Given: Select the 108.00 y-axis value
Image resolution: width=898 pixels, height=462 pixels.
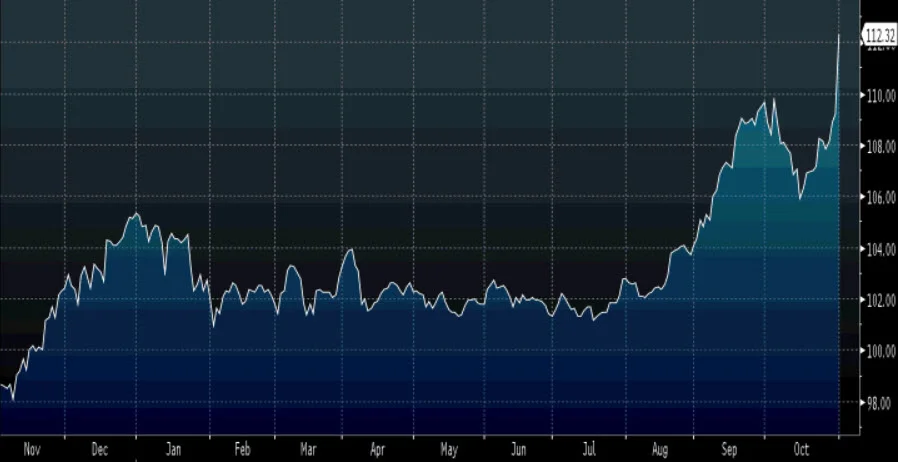Looking at the screenshot, I should 881,146.
